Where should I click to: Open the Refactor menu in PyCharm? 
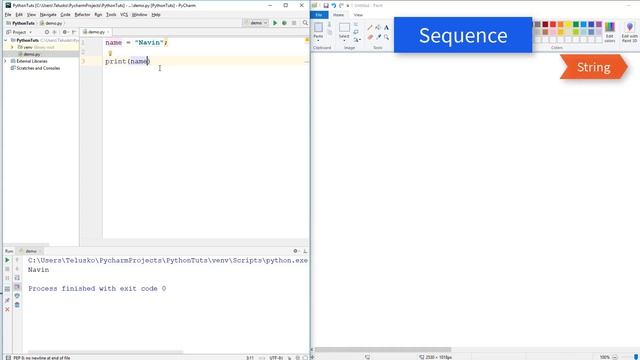click(82, 15)
